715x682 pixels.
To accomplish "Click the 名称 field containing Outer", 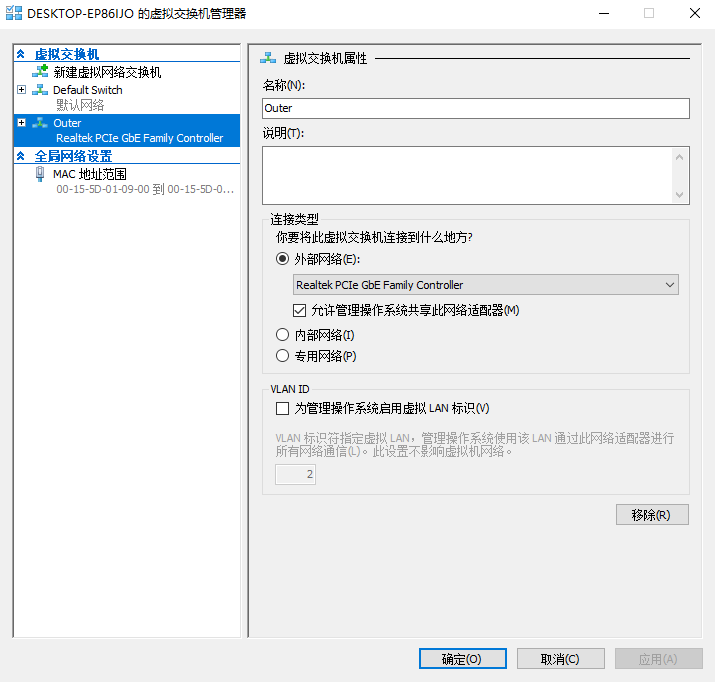I will pos(476,108).
